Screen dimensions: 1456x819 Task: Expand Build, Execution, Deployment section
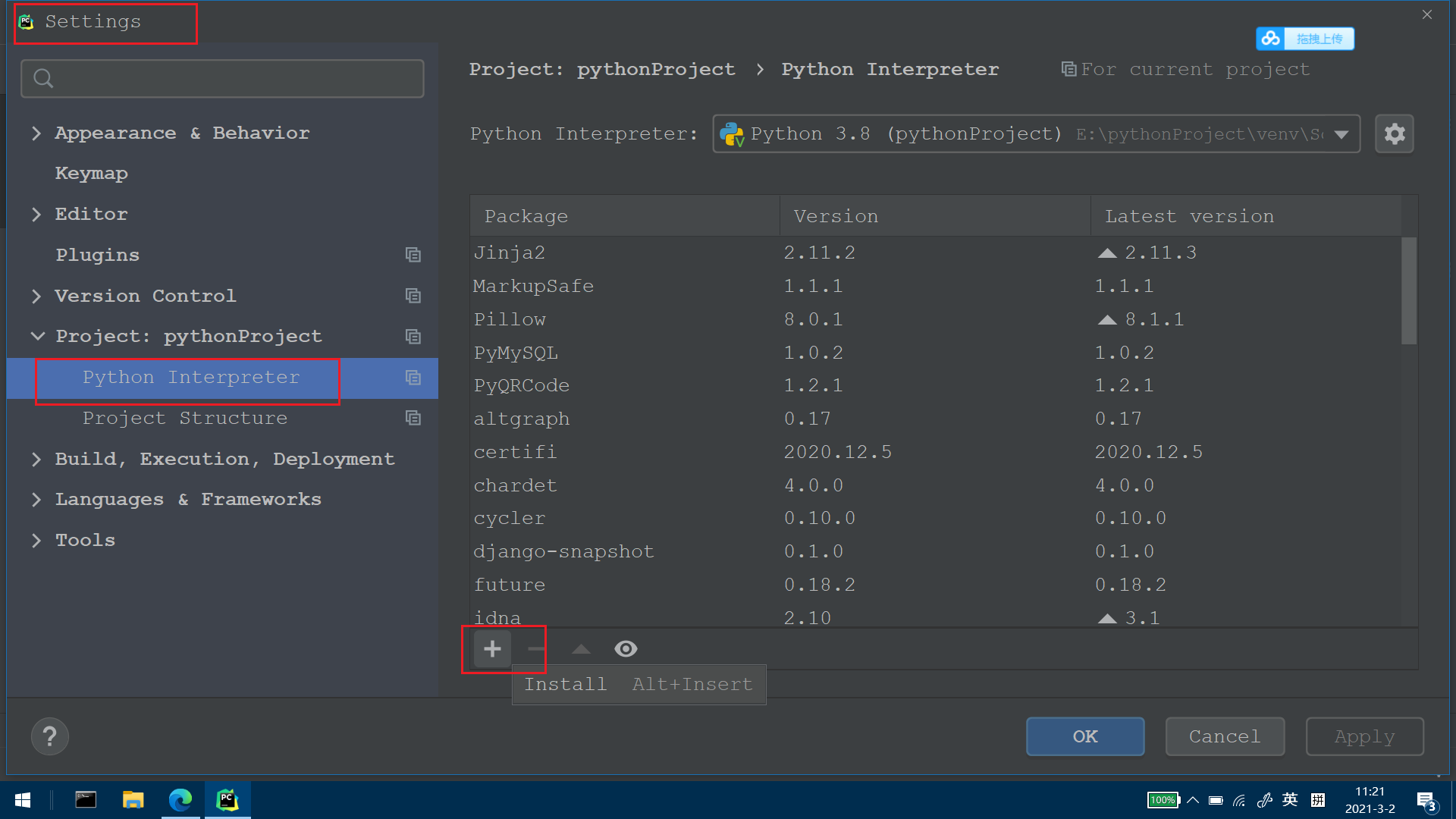36,460
